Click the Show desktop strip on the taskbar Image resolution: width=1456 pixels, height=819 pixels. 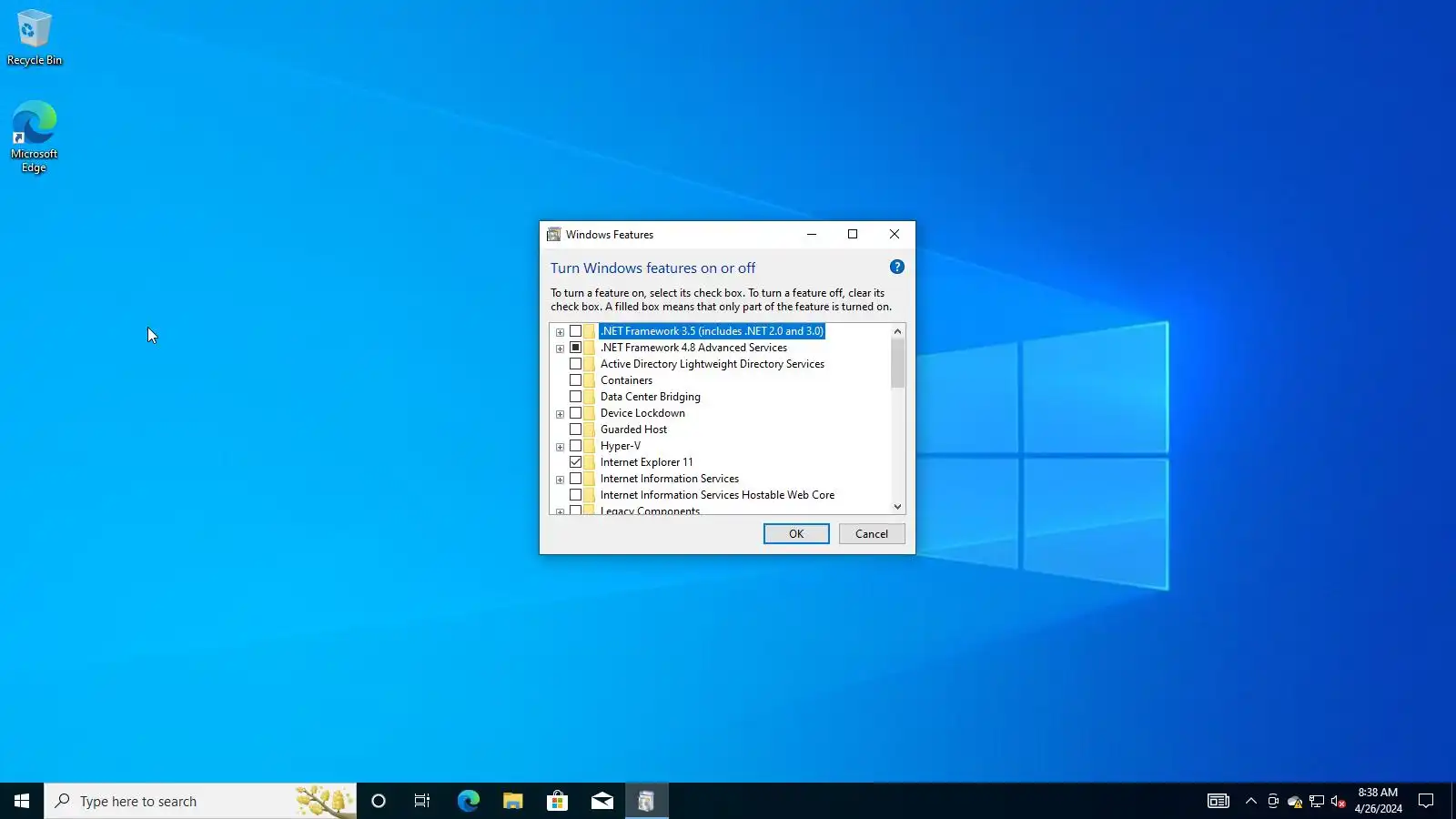[1453, 801]
